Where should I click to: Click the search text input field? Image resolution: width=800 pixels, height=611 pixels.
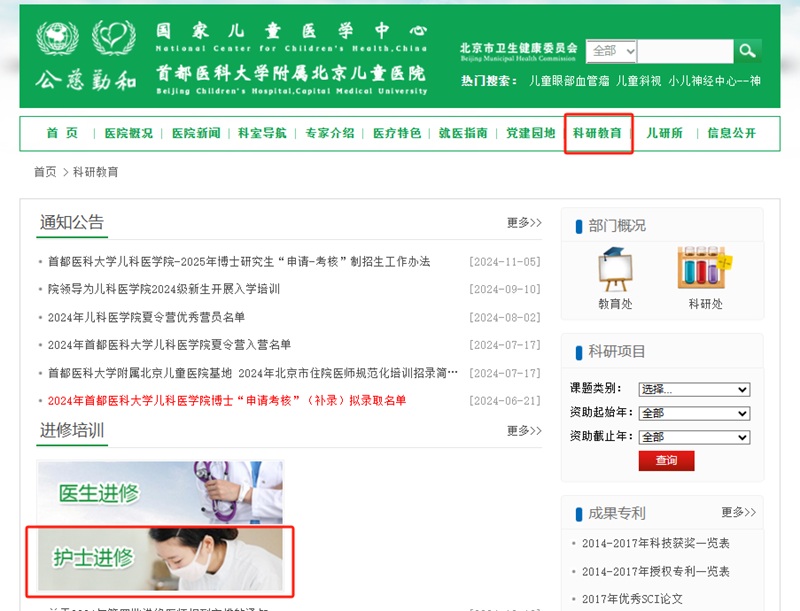[685, 51]
